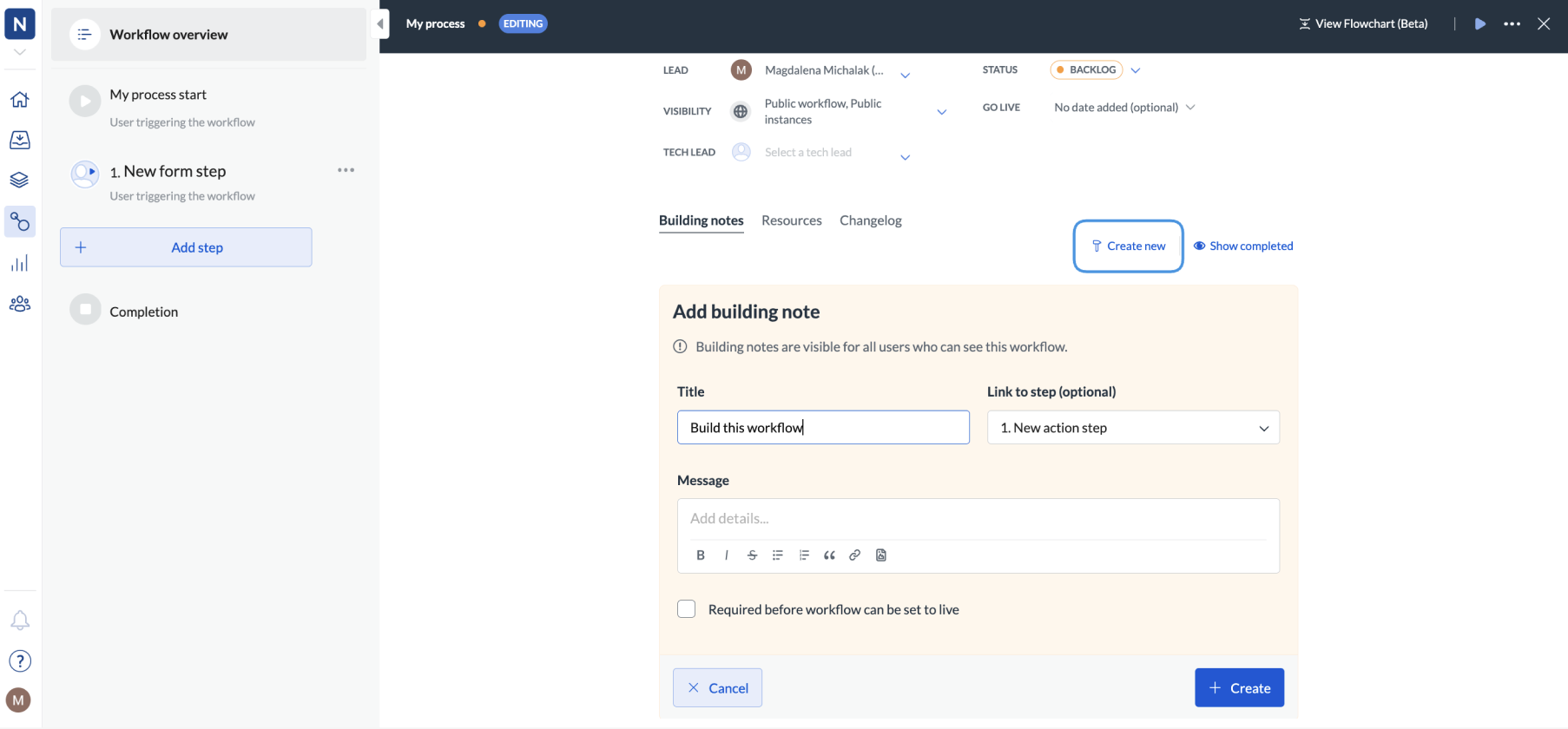Open the analytics bar chart icon
This screenshot has height=729, width=1568.
point(20,263)
